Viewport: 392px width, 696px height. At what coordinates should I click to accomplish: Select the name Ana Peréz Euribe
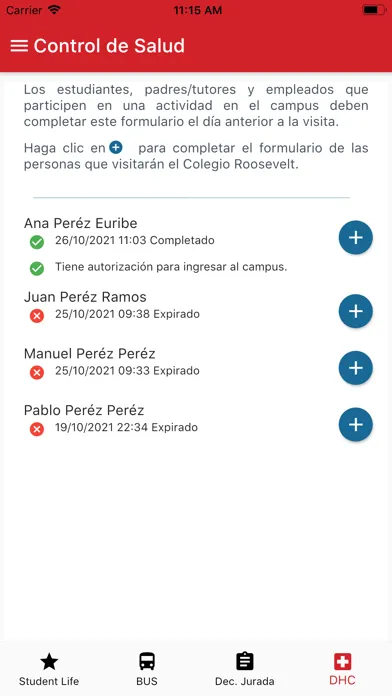(x=80, y=223)
